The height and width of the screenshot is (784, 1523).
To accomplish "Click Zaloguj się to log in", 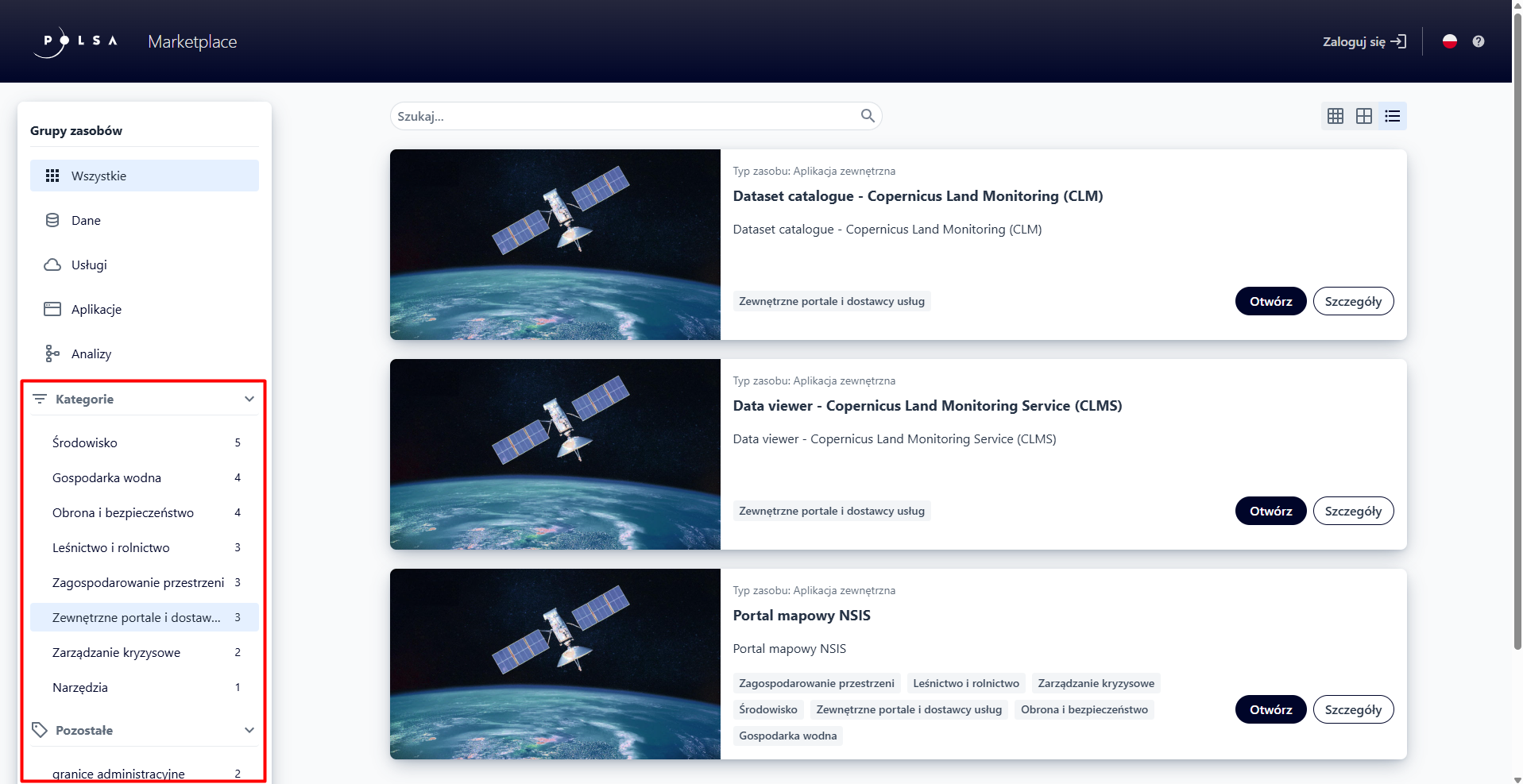I will [x=1364, y=41].
